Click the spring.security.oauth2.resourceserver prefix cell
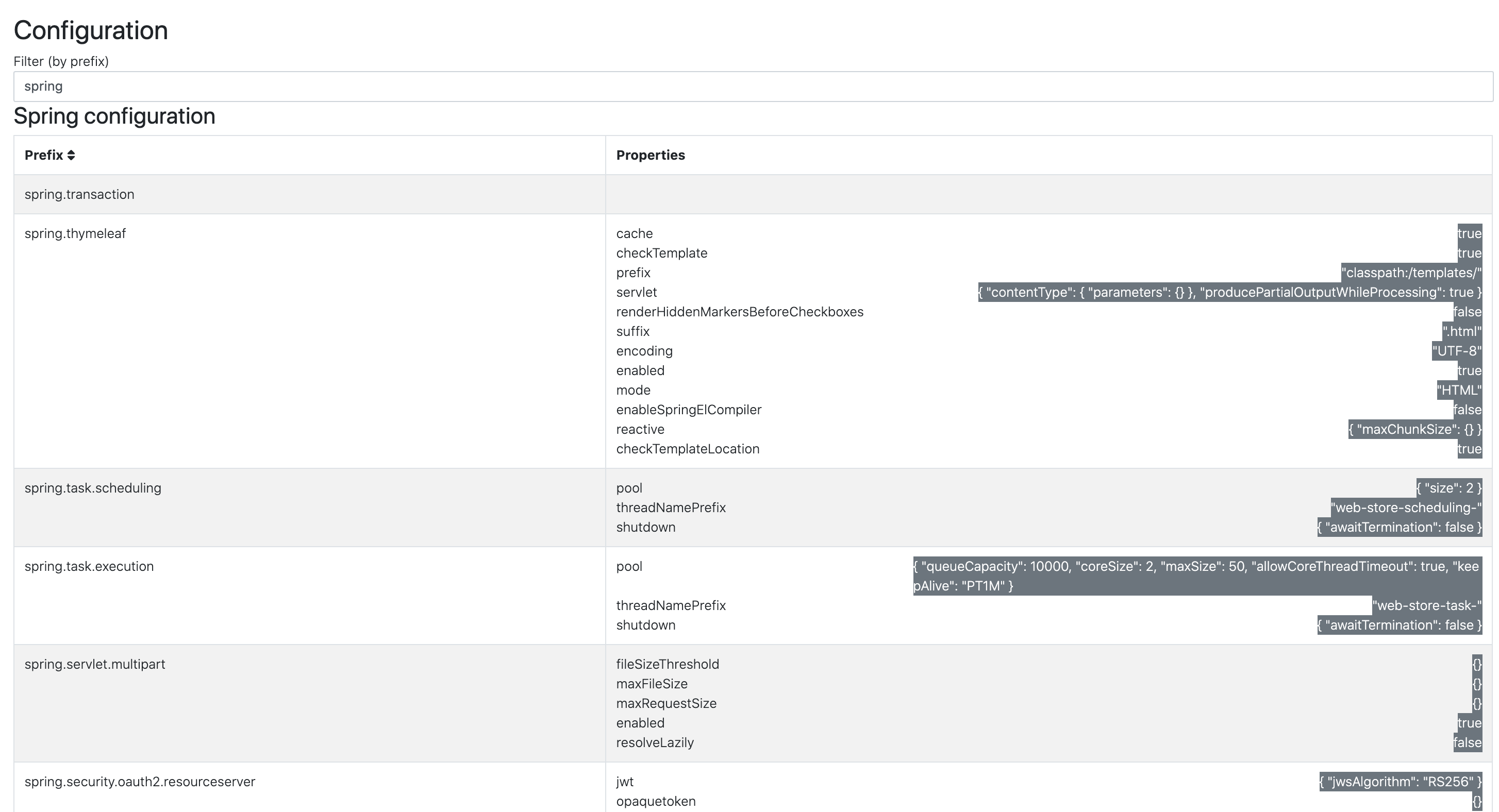 pos(140,782)
